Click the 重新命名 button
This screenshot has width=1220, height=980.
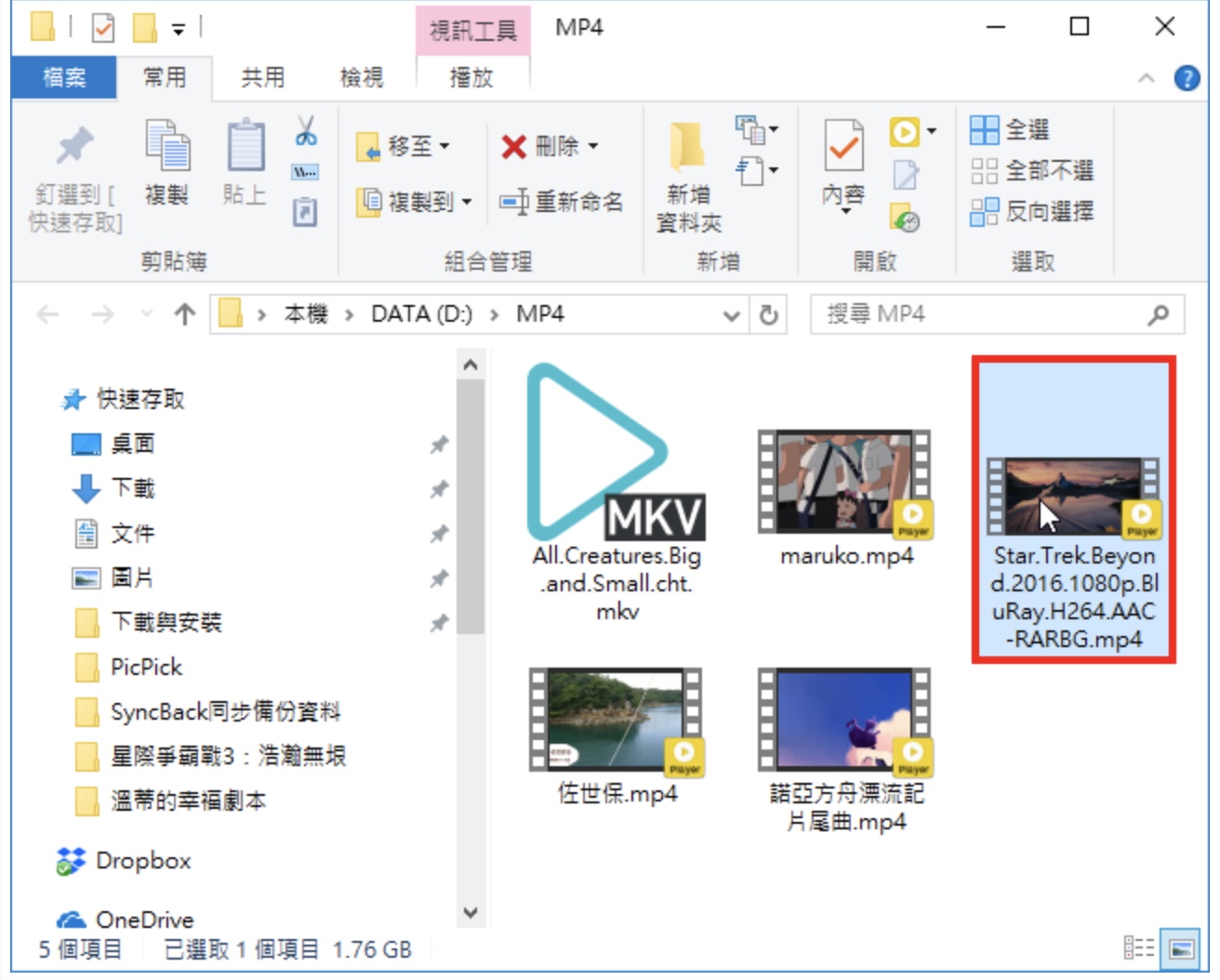[562, 201]
